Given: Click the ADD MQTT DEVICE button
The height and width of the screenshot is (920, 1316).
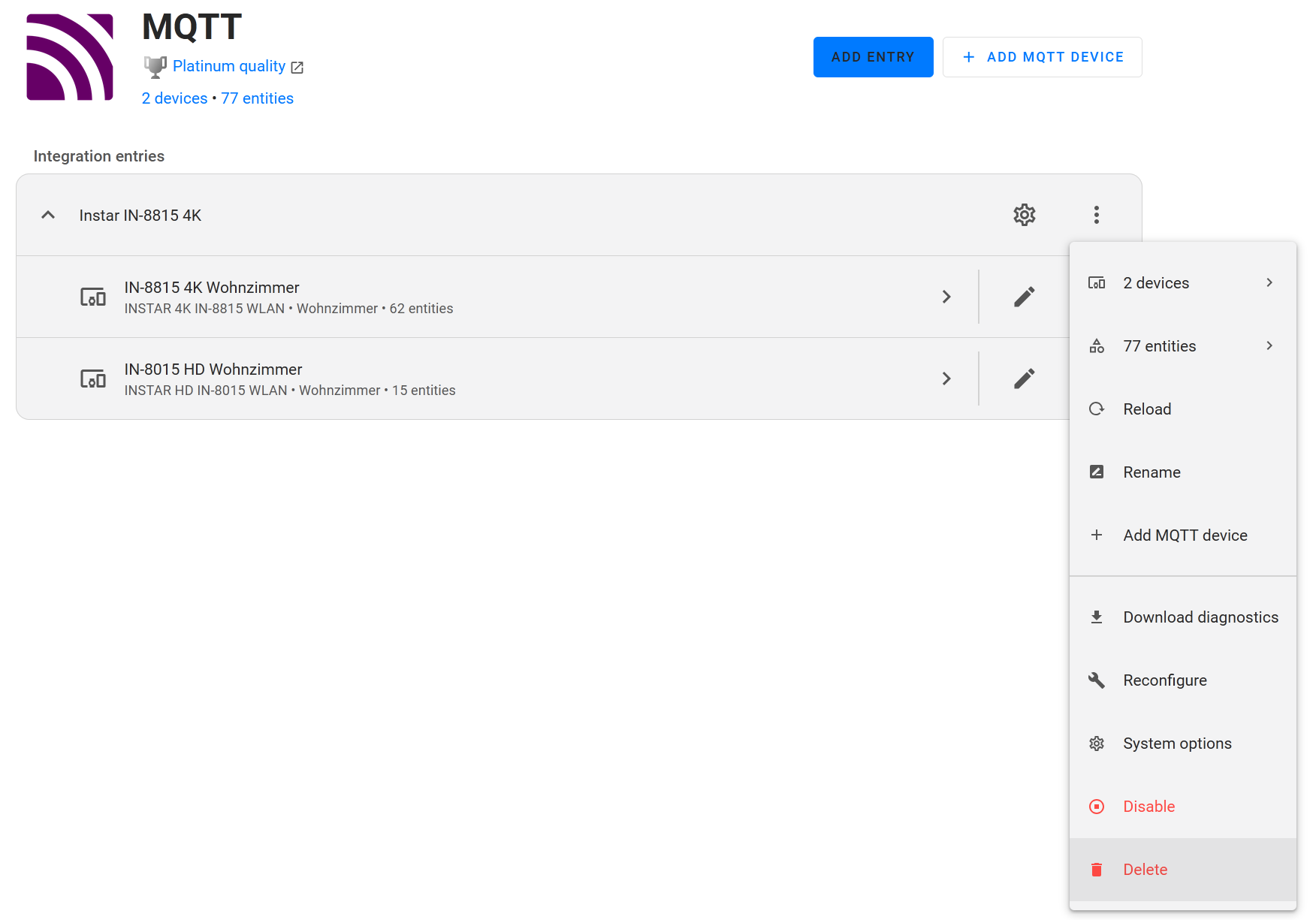Looking at the screenshot, I should (x=1042, y=57).
